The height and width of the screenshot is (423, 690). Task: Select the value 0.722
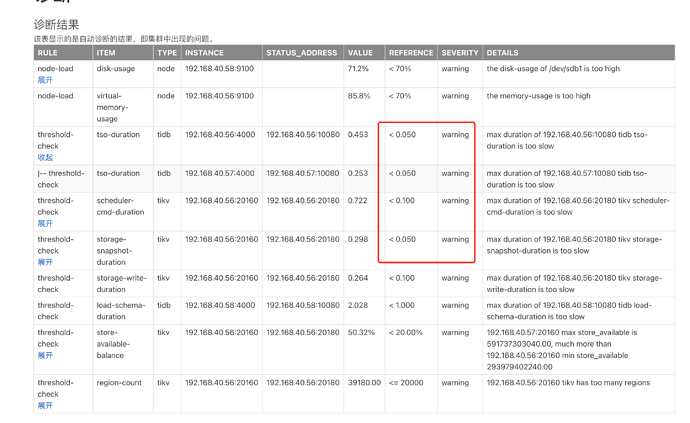point(358,201)
